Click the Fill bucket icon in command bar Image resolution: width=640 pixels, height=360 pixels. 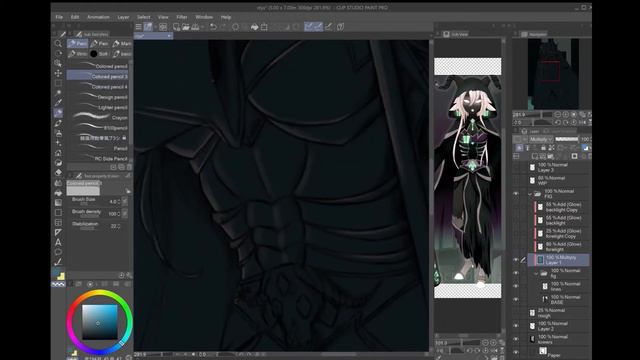(254, 27)
